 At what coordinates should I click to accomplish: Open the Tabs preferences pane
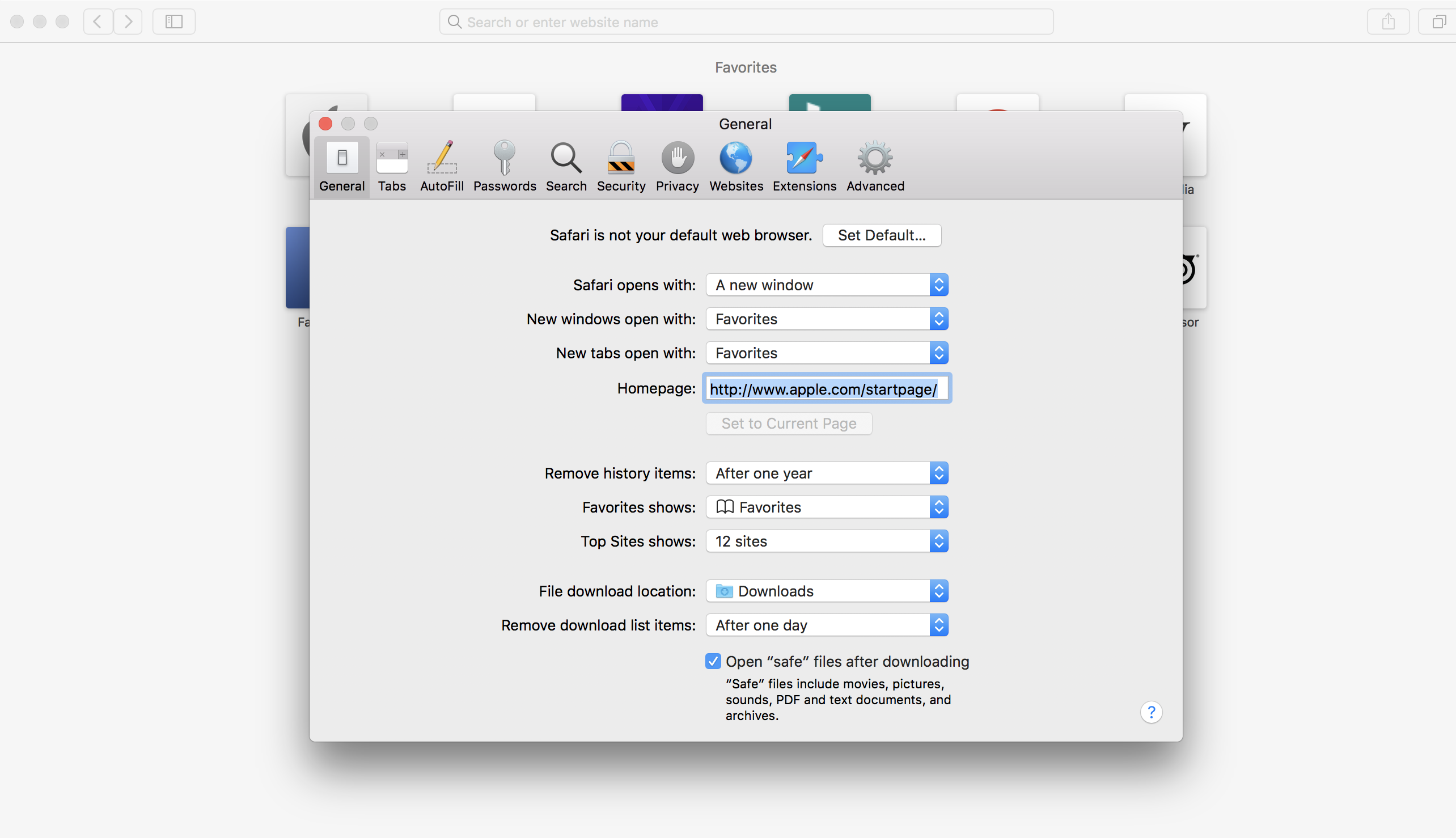[392, 166]
